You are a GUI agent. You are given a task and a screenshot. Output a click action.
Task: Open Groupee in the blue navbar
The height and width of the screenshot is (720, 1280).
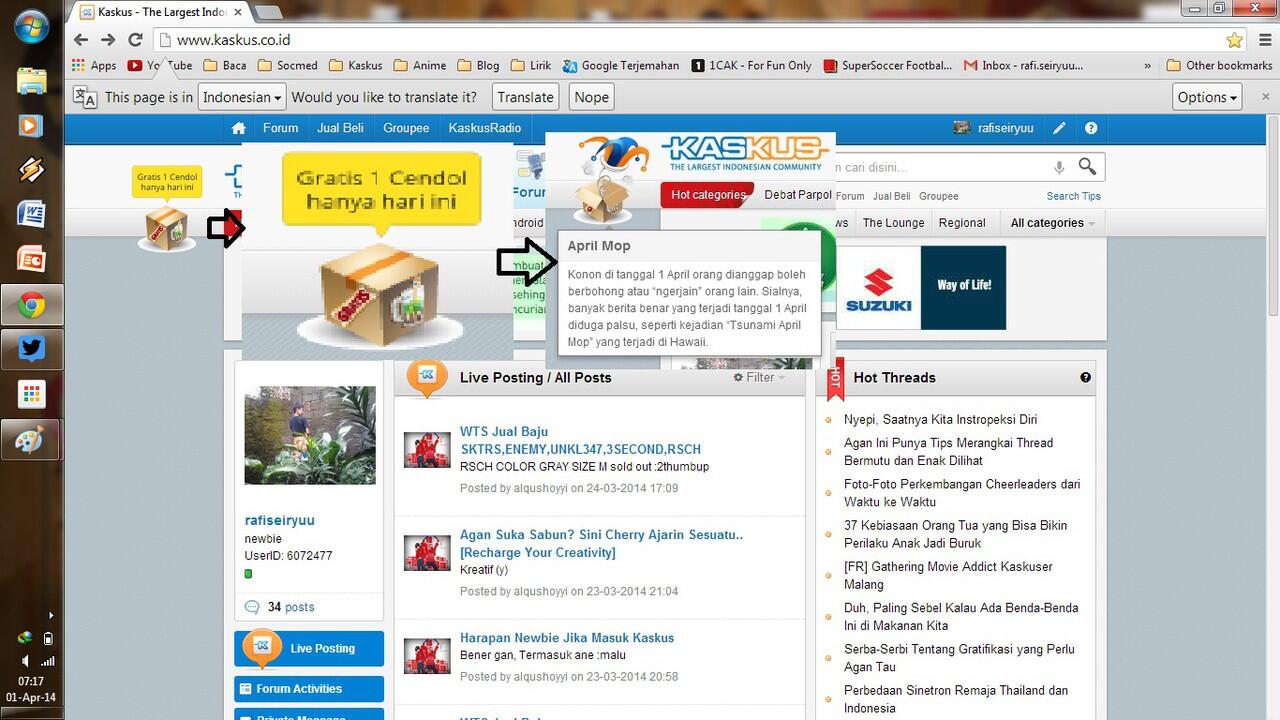point(406,128)
